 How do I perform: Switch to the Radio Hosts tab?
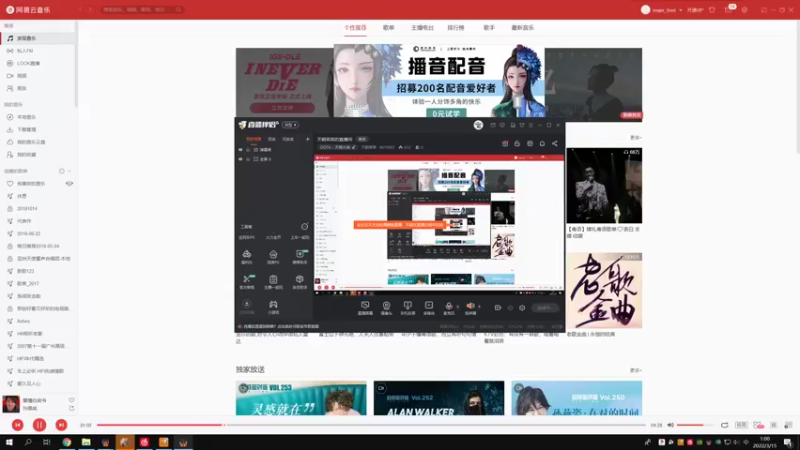[422, 28]
